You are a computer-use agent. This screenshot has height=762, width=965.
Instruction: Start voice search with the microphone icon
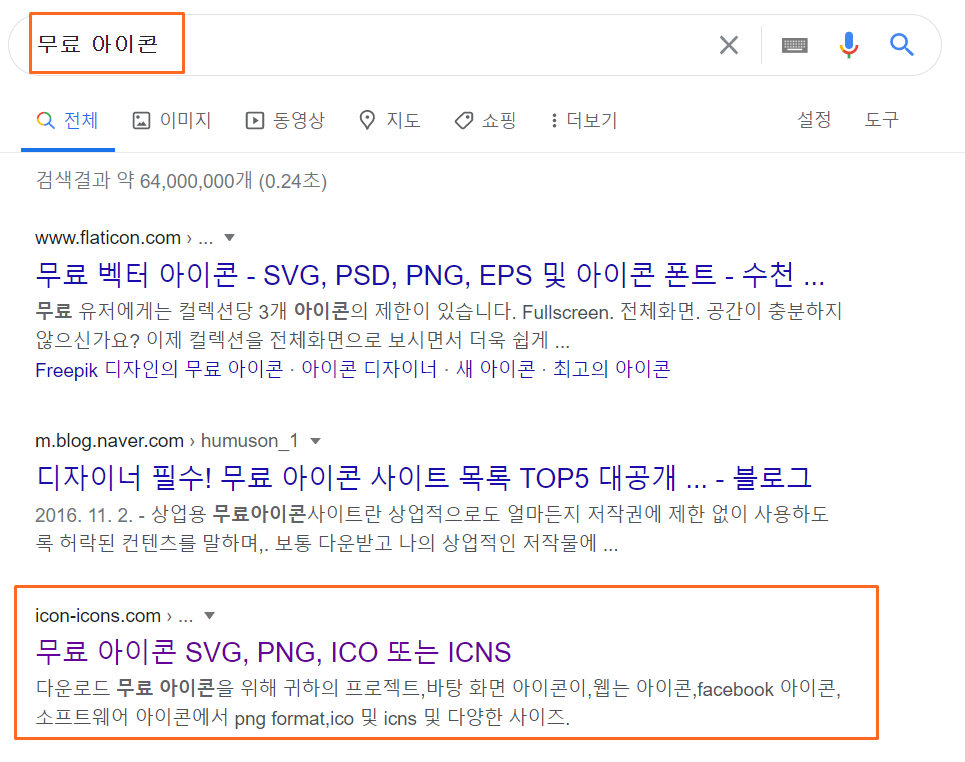(x=849, y=45)
